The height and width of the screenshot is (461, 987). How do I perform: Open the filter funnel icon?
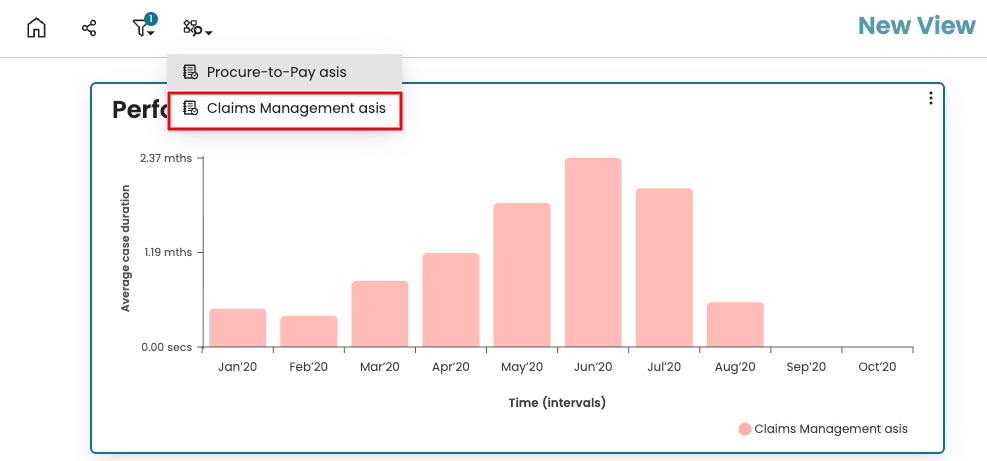pyautogui.click(x=141, y=29)
